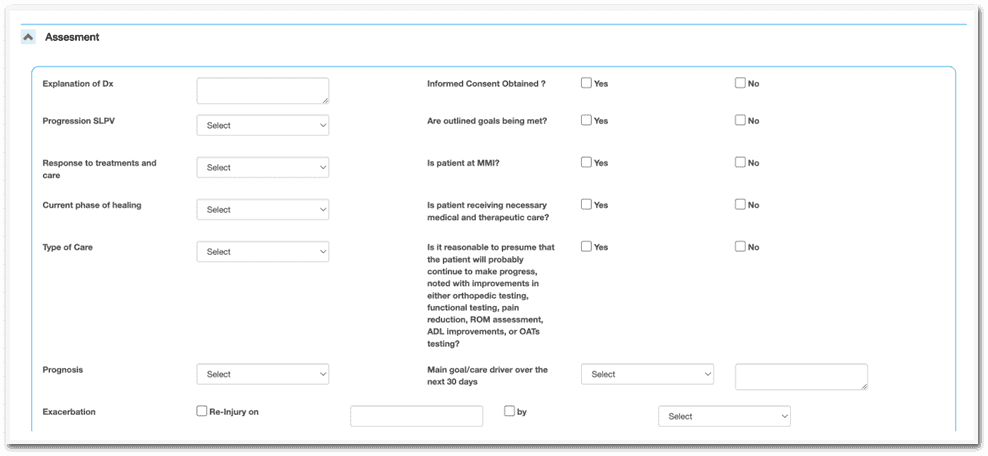Open Response to treatments and care dropdown
The width and height of the screenshot is (988, 456).
click(262, 167)
